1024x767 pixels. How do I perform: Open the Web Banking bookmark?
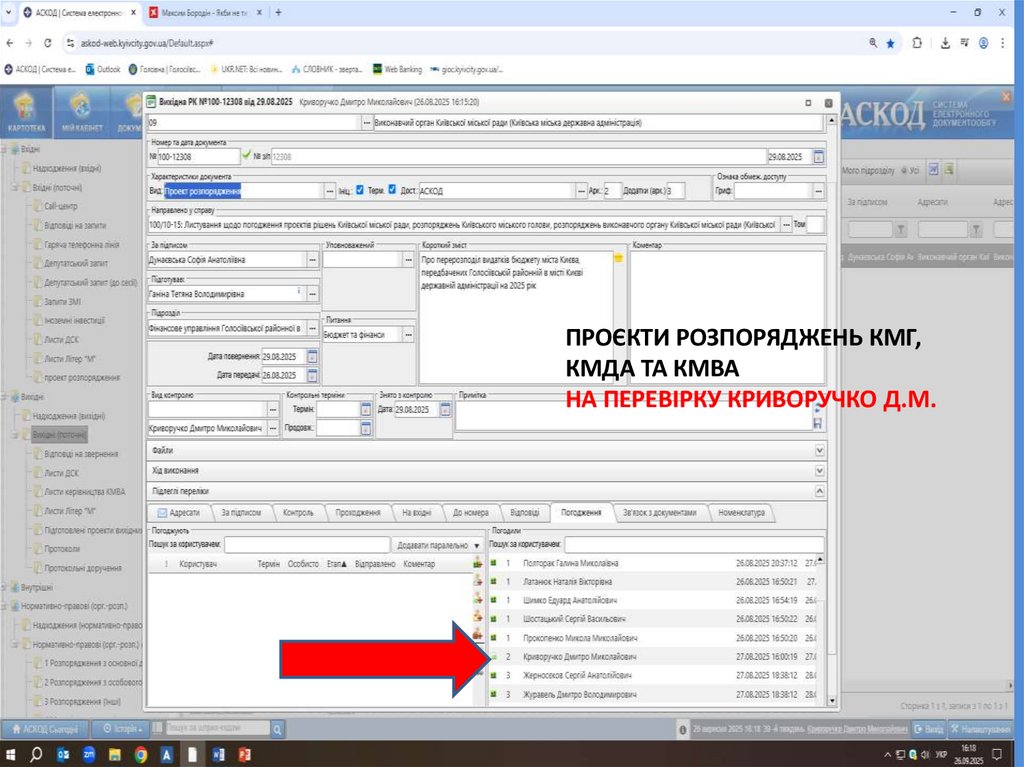coord(397,69)
